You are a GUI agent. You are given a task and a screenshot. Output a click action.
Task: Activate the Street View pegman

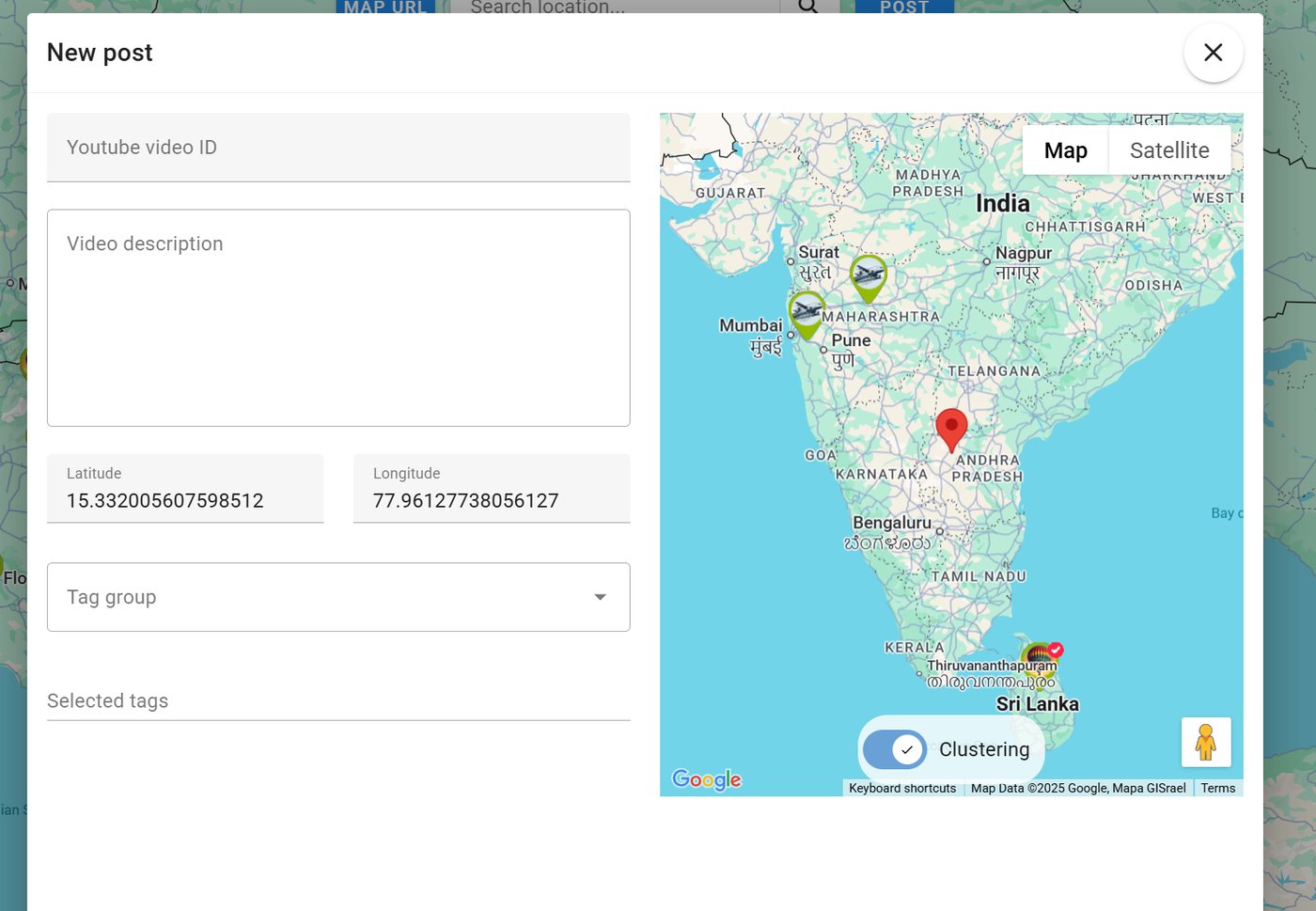[x=1206, y=743]
